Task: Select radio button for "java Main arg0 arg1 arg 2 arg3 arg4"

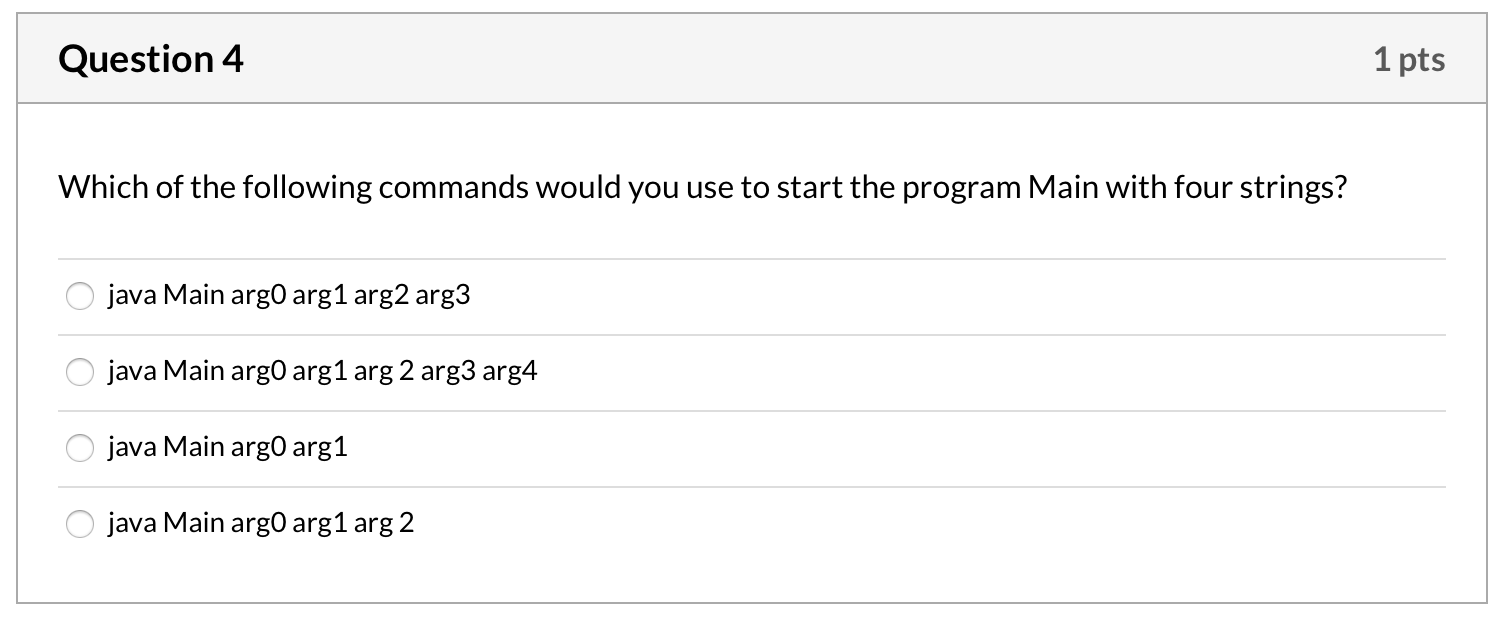Action: [80, 371]
